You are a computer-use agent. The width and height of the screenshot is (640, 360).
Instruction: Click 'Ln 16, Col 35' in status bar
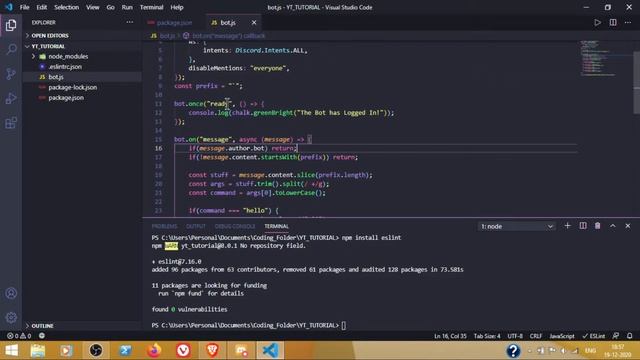[x=450, y=336]
